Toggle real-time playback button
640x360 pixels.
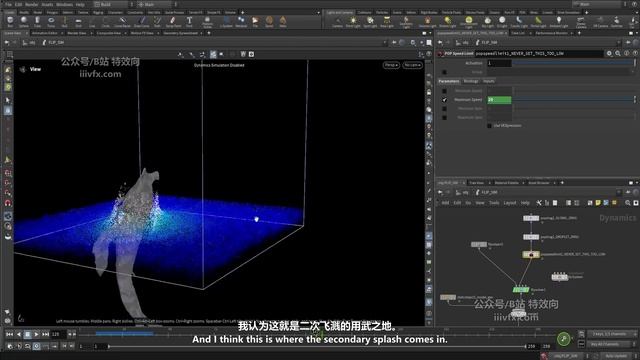[x=36, y=346]
